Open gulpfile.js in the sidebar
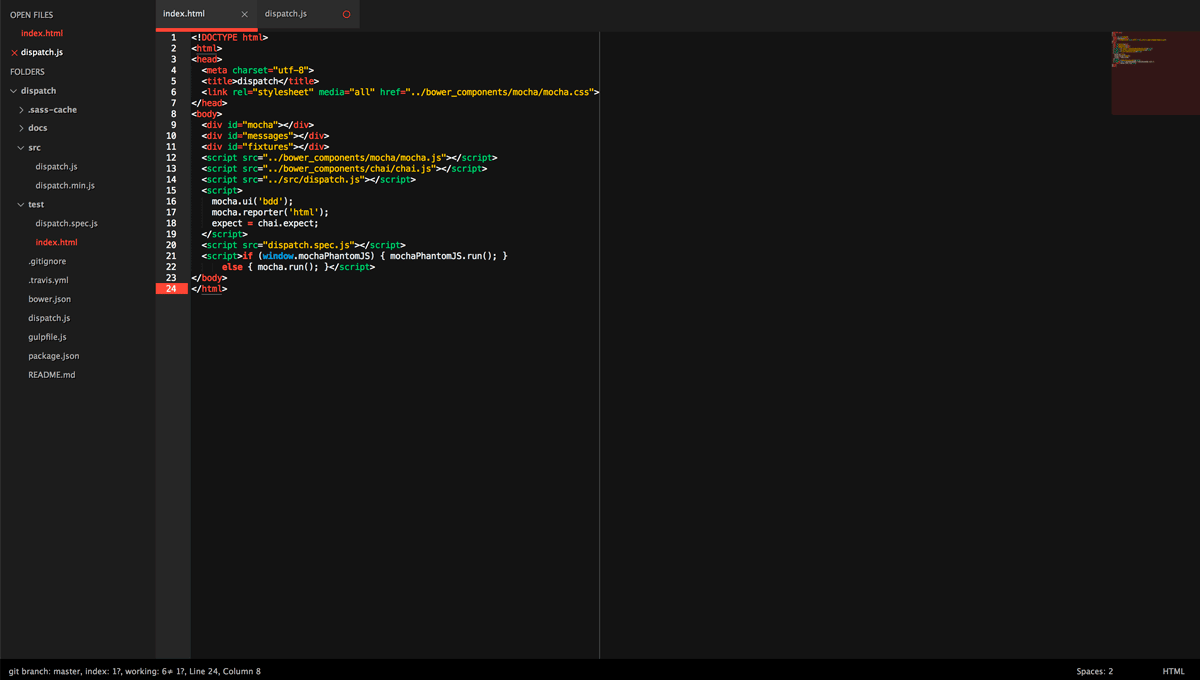This screenshot has width=1200, height=680. click(47, 337)
